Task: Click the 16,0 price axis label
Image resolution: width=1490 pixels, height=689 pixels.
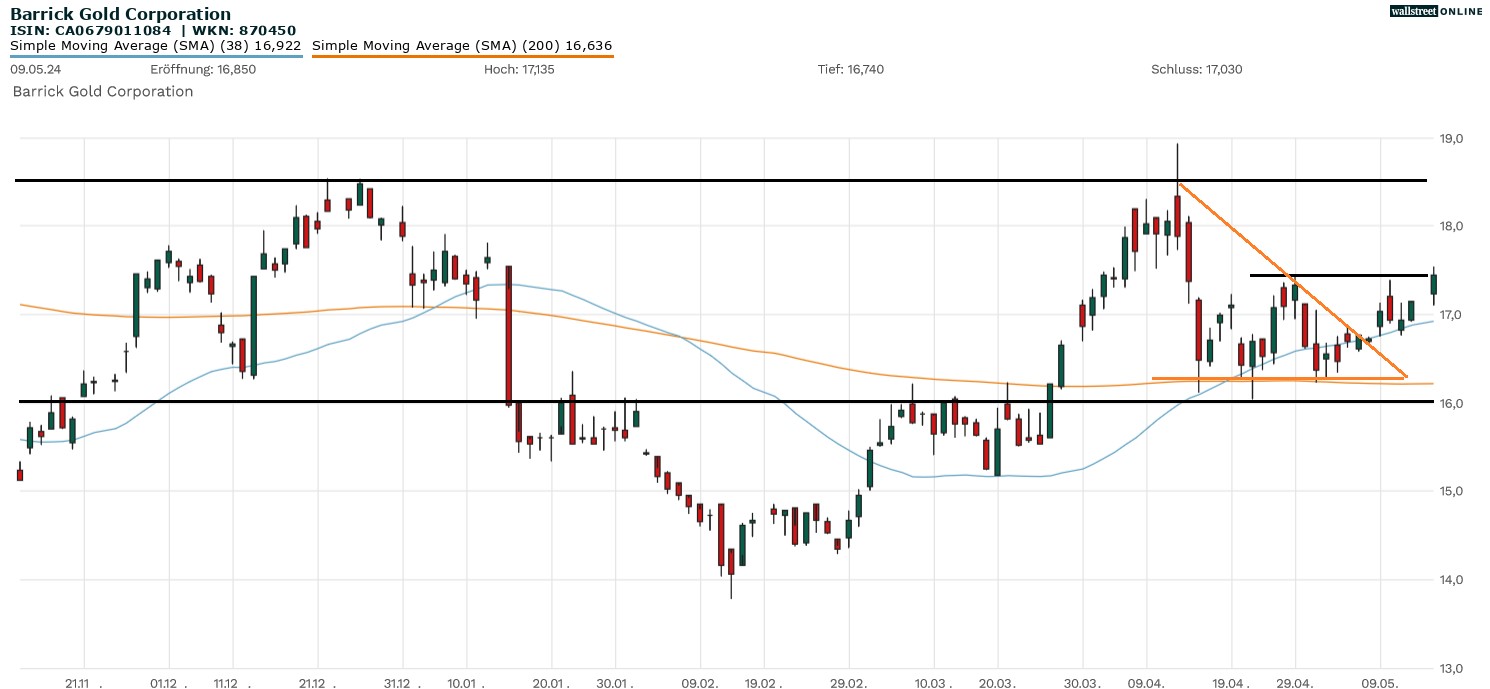Action: click(x=1449, y=403)
